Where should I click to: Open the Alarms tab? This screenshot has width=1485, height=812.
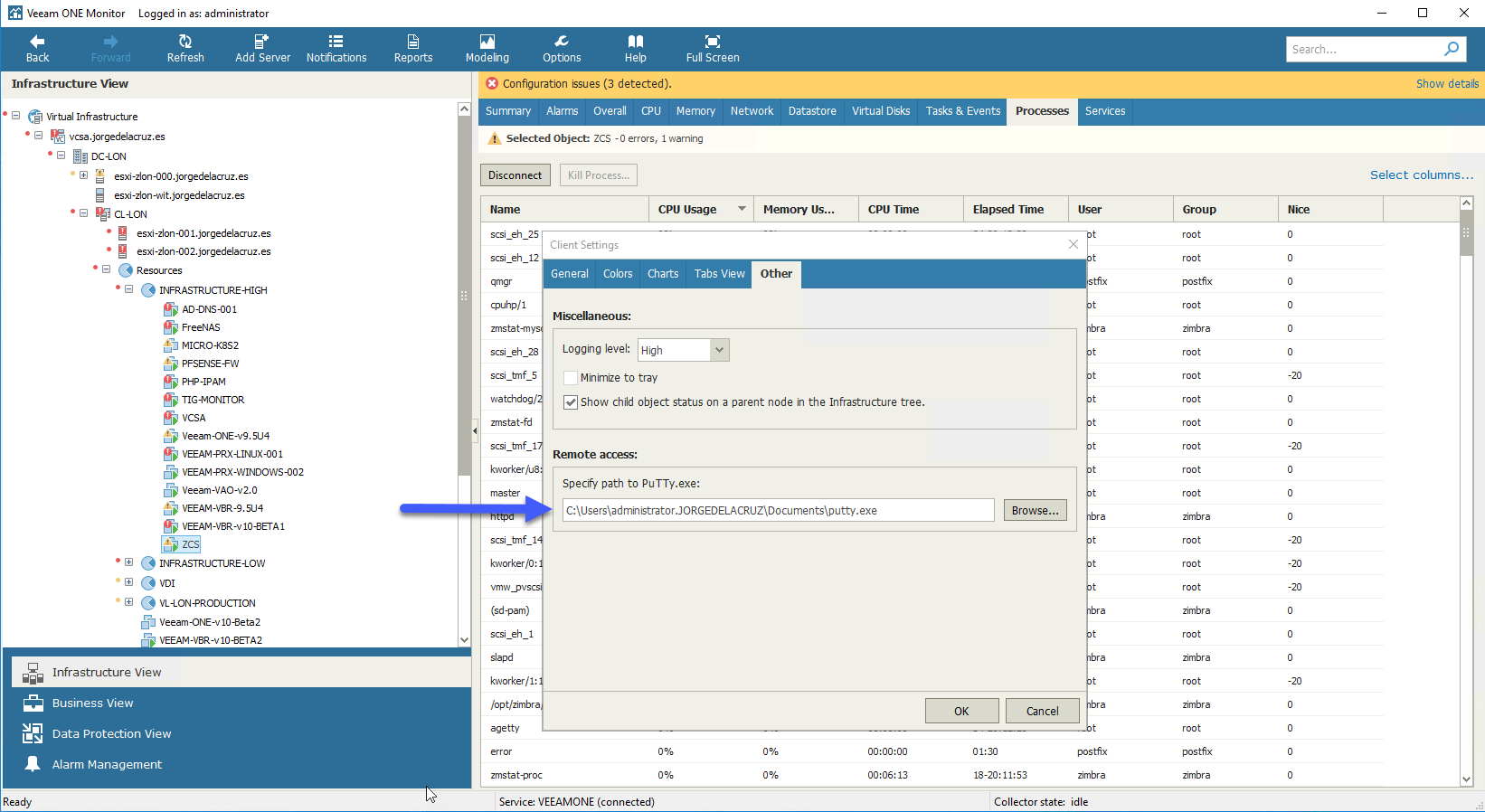tap(563, 111)
